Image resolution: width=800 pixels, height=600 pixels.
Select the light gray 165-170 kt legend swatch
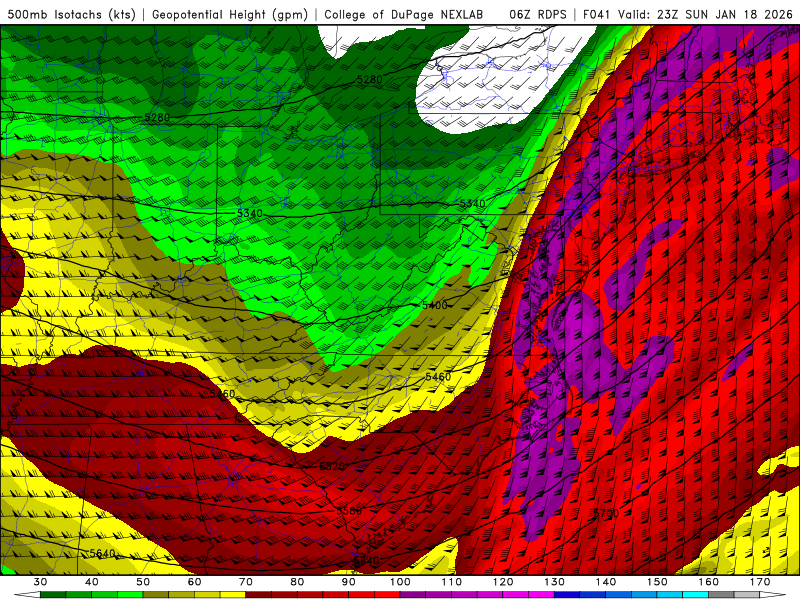click(x=747, y=595)
